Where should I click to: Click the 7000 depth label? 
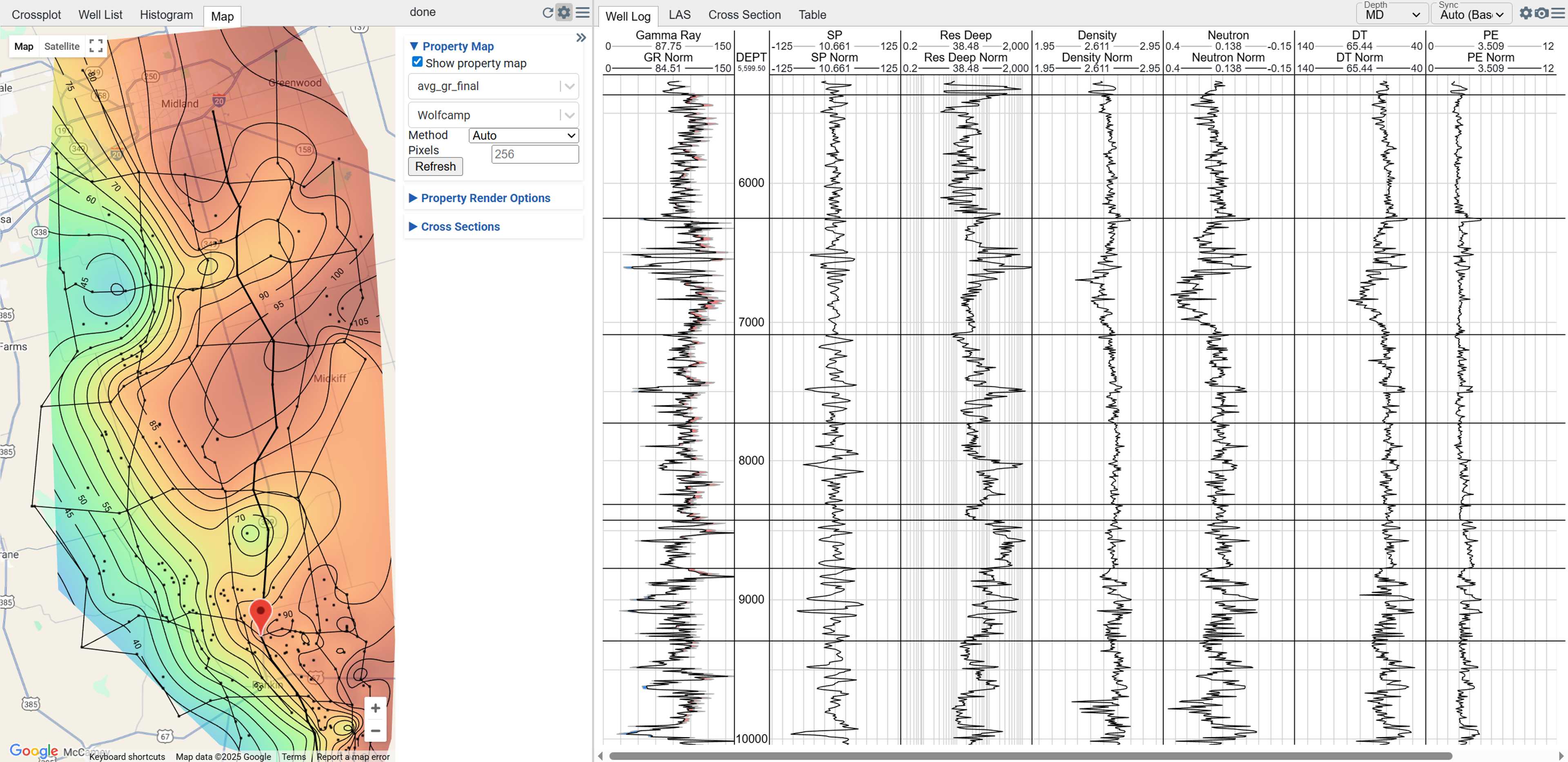(x=751, y=322)
